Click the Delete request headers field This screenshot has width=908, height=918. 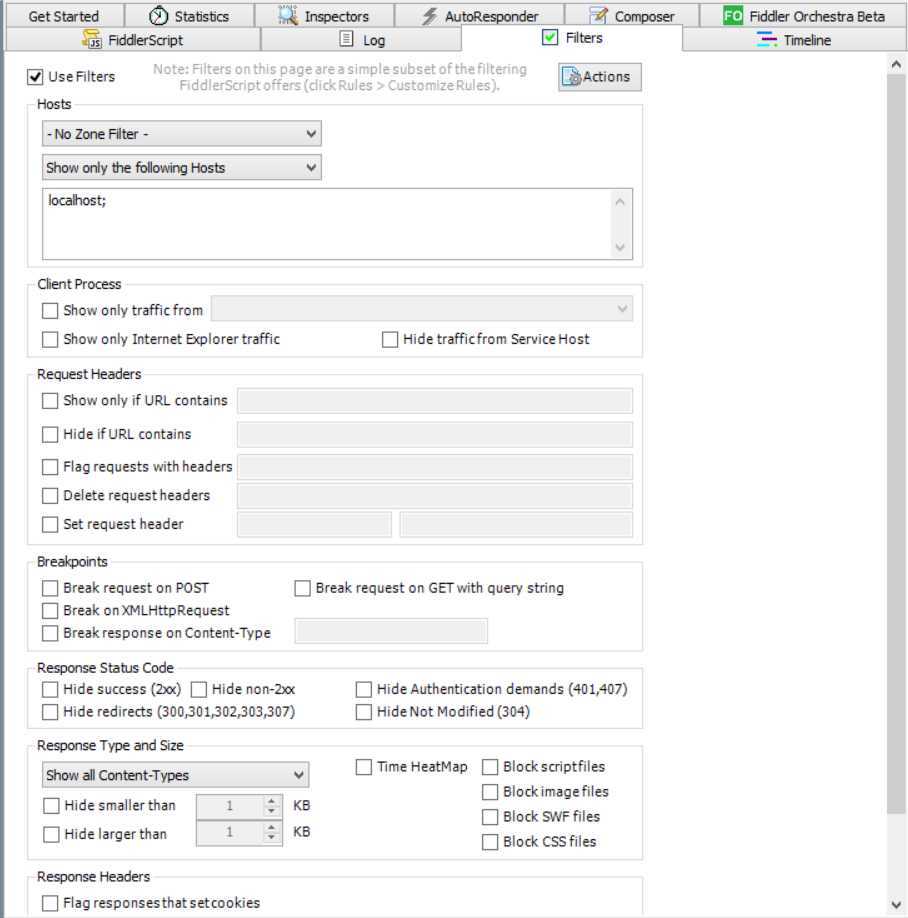(434, 496)
